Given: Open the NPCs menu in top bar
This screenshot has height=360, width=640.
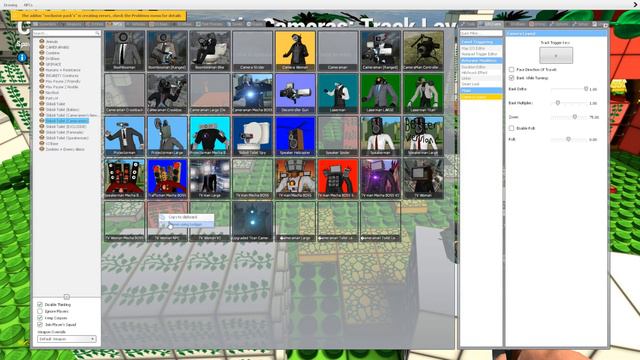Looking at the screenshot, I should click(28, 5).
